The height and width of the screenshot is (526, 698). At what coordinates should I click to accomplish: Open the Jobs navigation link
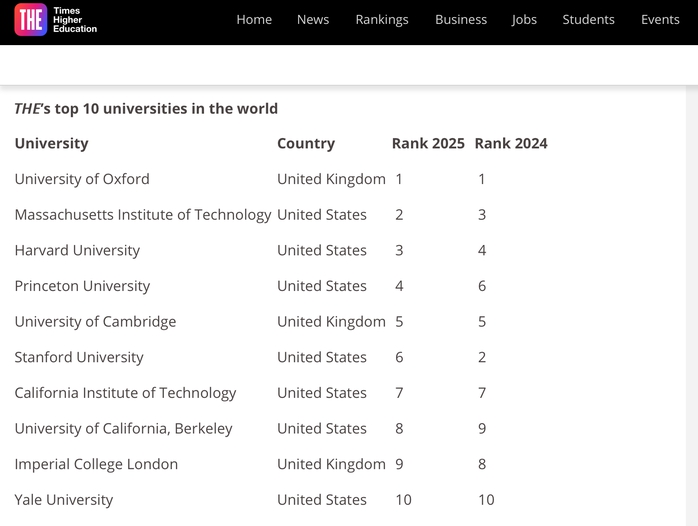[x=524, y=19]
